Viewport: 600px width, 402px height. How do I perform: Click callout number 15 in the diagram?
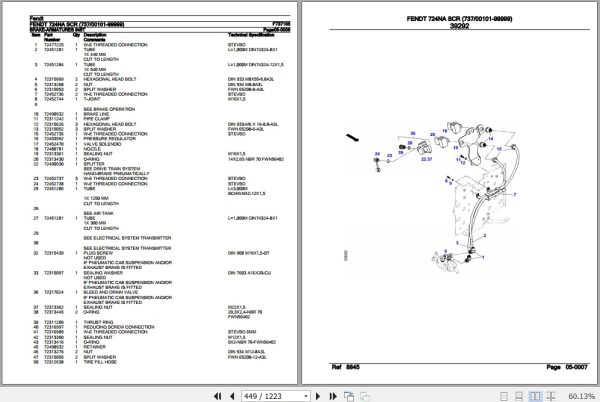499,149
